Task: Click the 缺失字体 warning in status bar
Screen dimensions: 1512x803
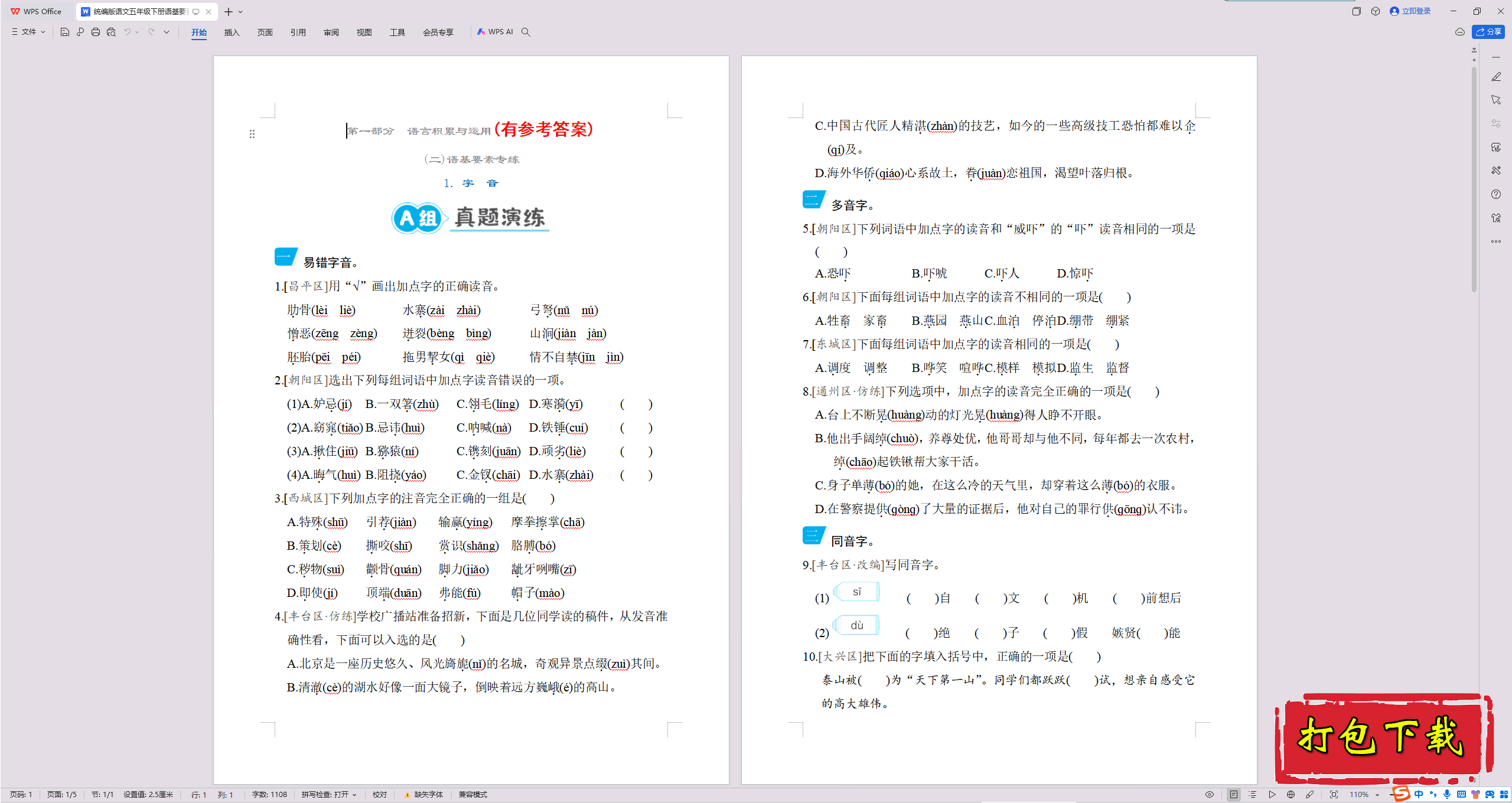Action: click(423, 795)
